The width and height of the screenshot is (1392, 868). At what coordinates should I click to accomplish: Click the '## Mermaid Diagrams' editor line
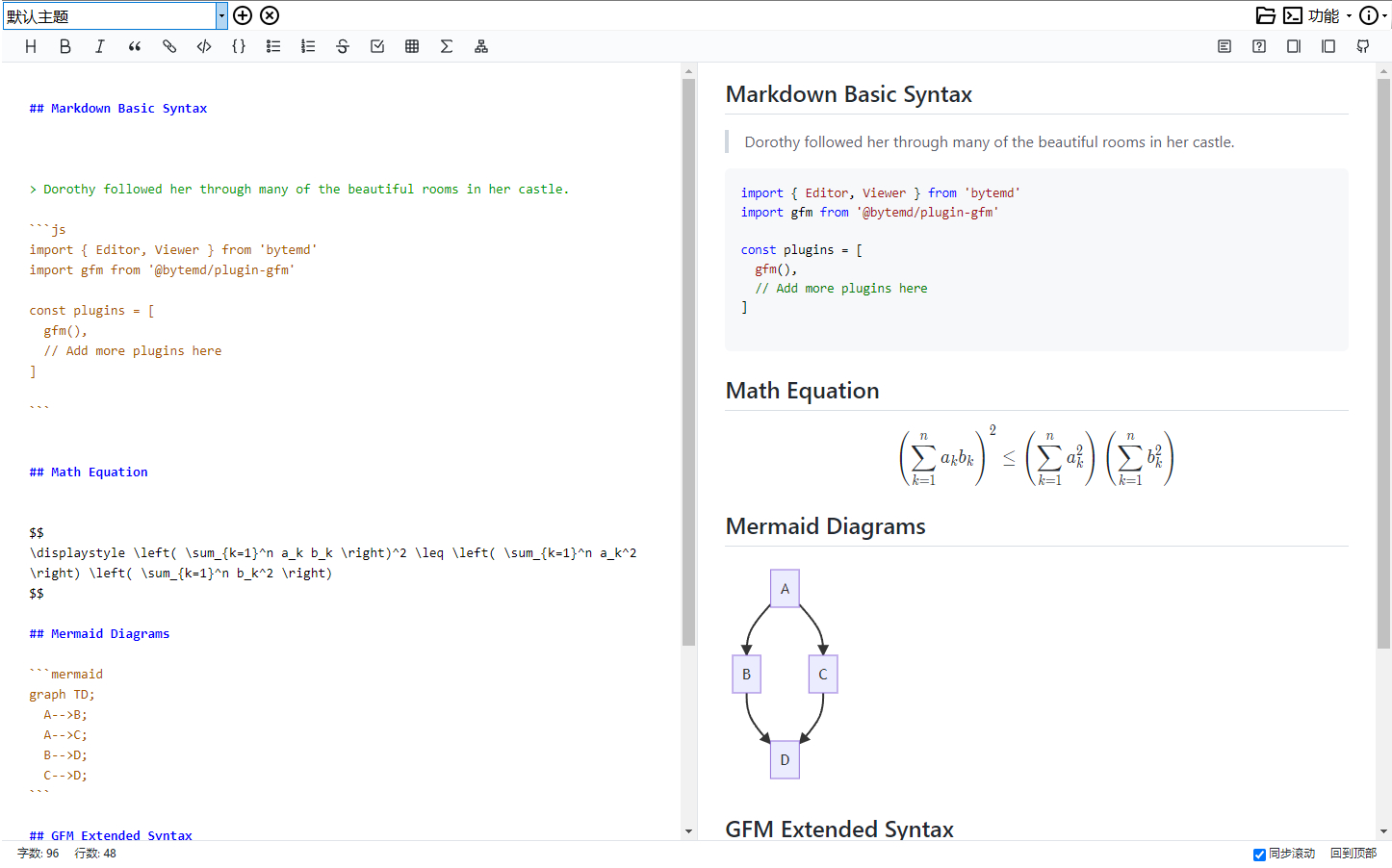[99, 634]
